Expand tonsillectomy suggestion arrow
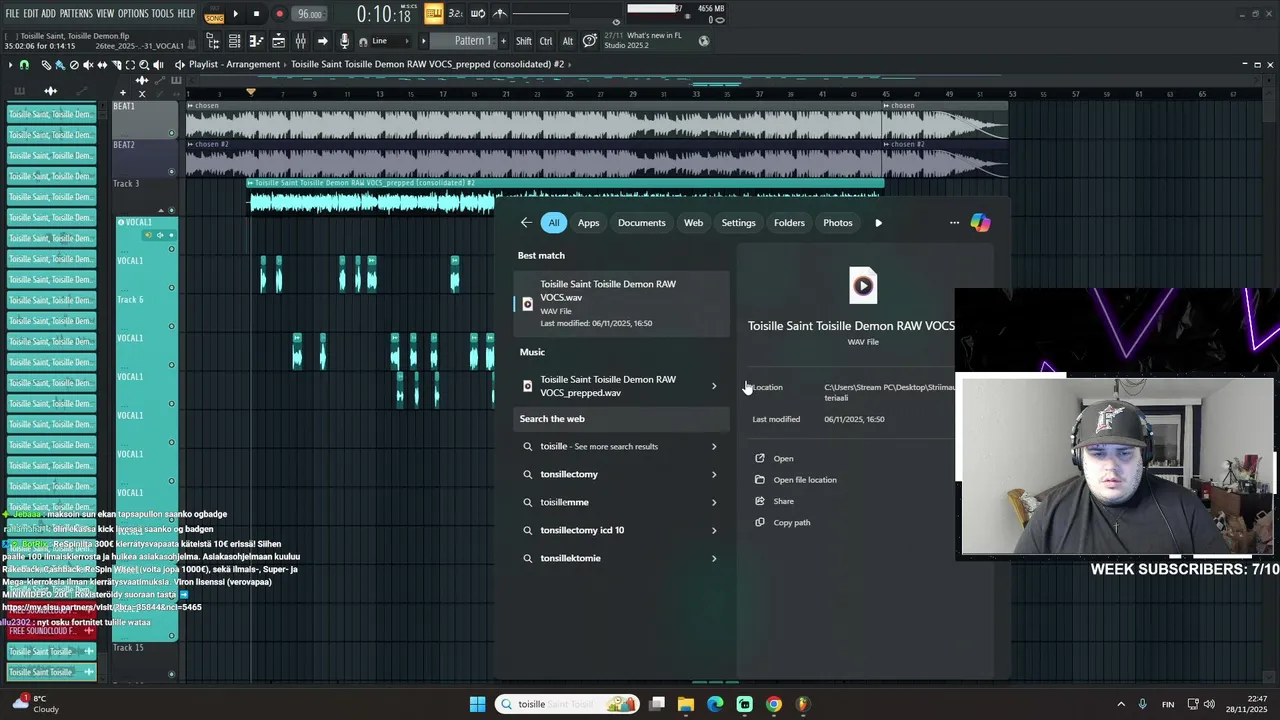The height and width of the screenshot is (720, 1280). 714,475
